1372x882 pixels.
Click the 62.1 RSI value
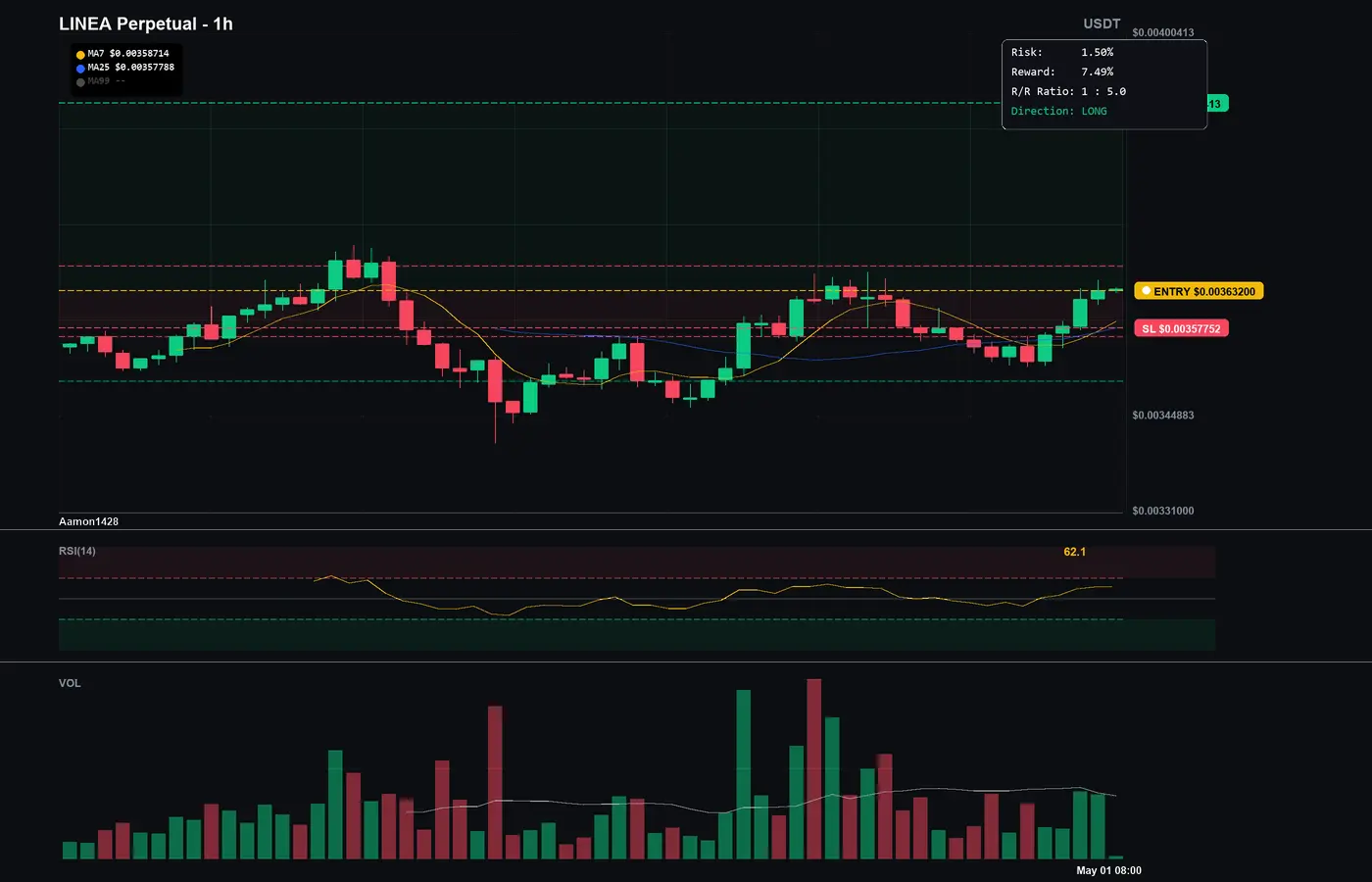[1075, 552]
